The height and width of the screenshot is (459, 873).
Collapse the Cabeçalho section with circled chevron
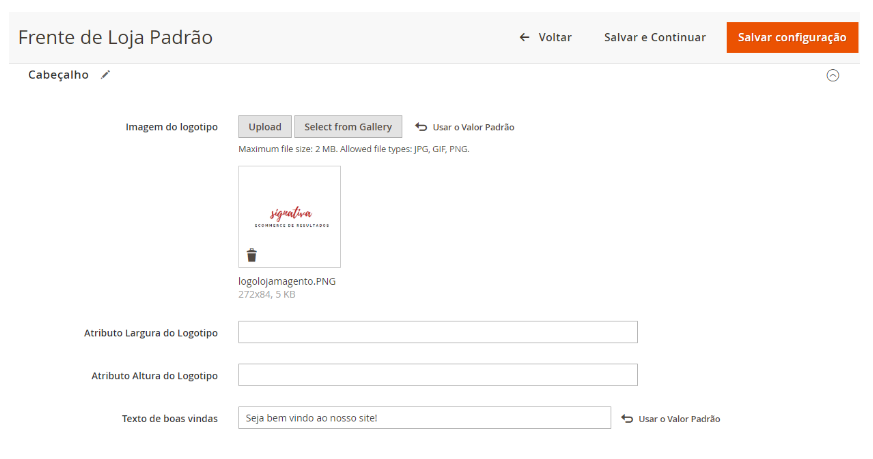(832, 75)
